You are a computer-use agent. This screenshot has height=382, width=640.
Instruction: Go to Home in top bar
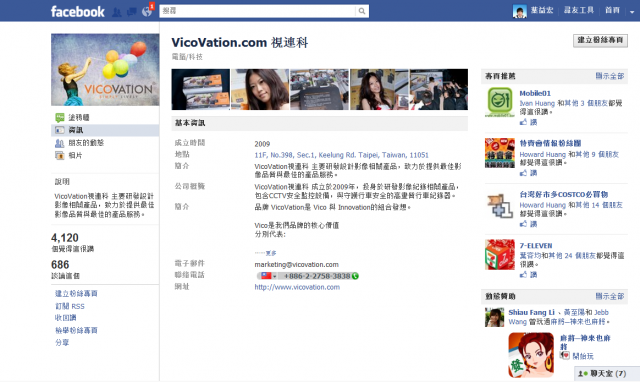pos(612,10)
